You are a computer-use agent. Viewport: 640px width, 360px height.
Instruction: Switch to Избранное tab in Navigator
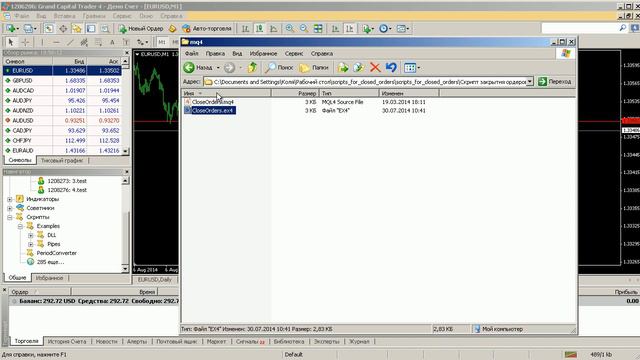pos(49,278)
